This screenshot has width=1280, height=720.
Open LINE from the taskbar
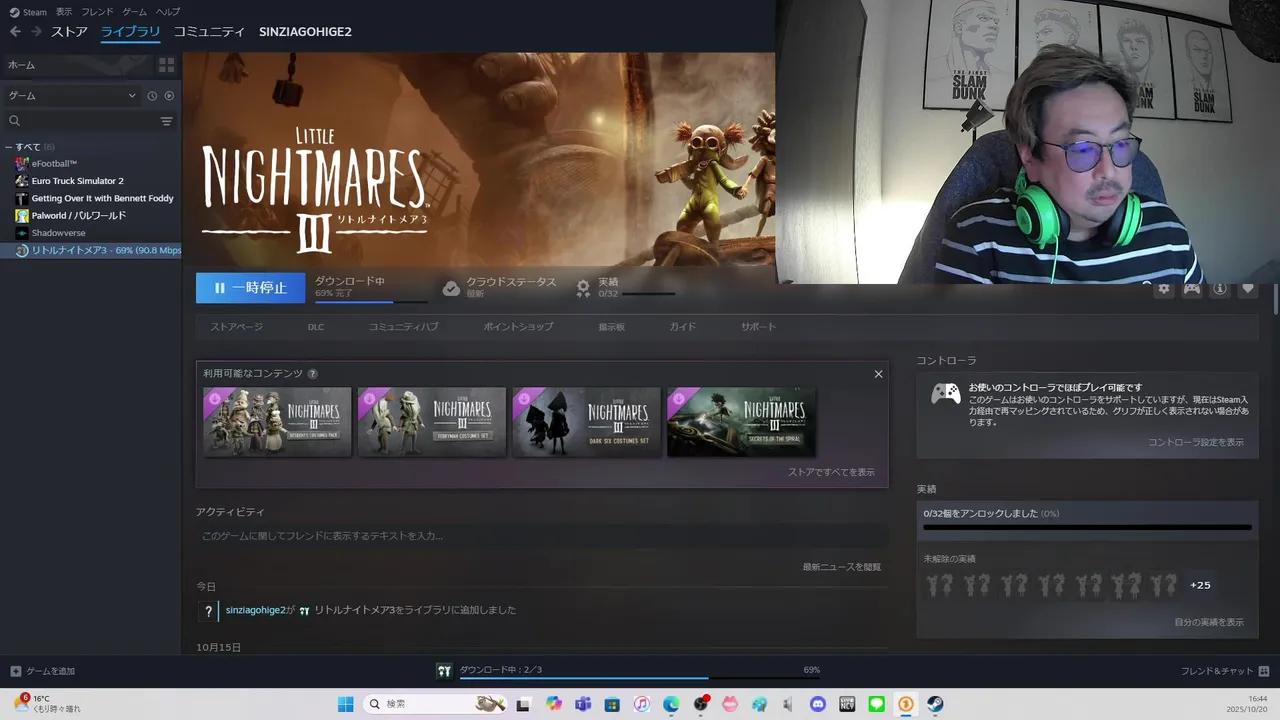pyautogui.click(x=877, y=704)
